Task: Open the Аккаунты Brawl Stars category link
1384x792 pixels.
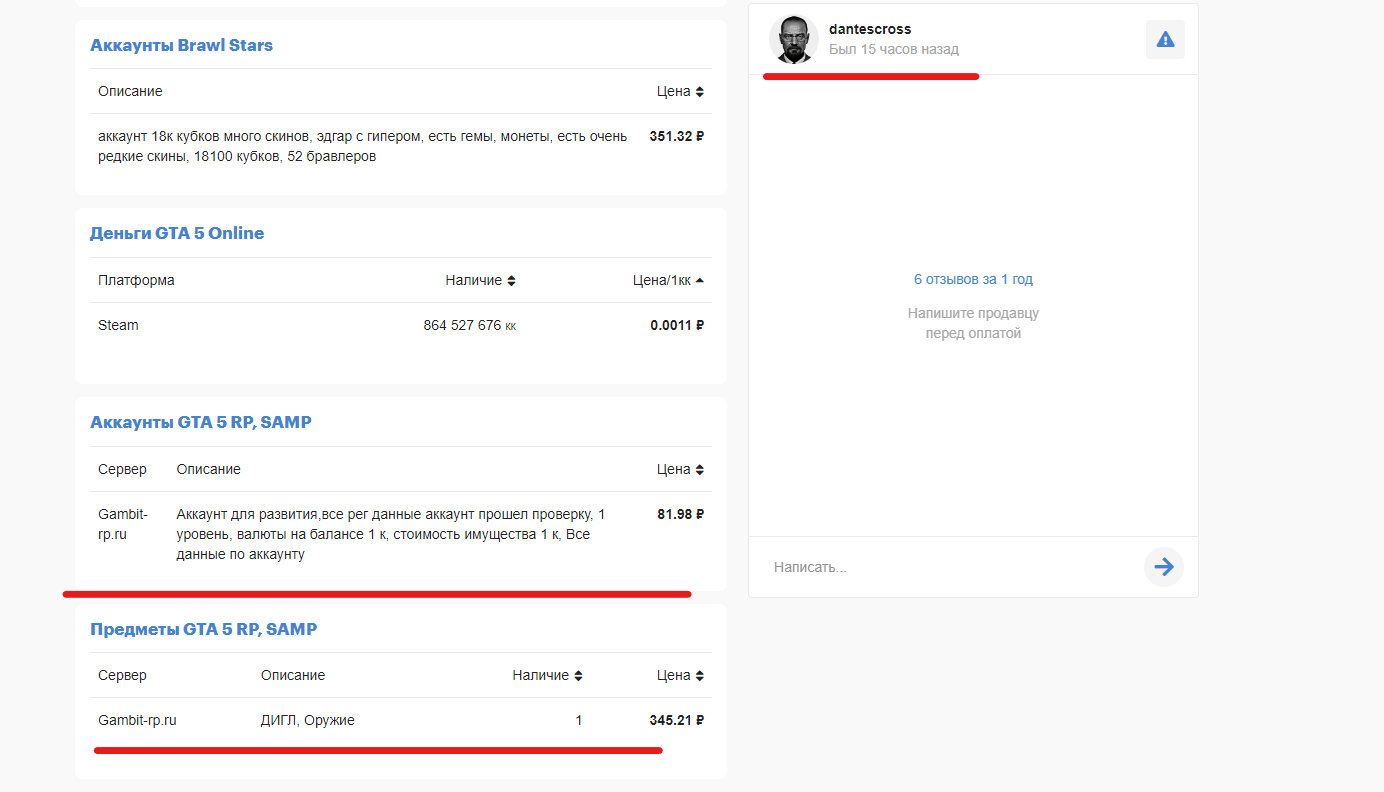Action: click(181, 45)
